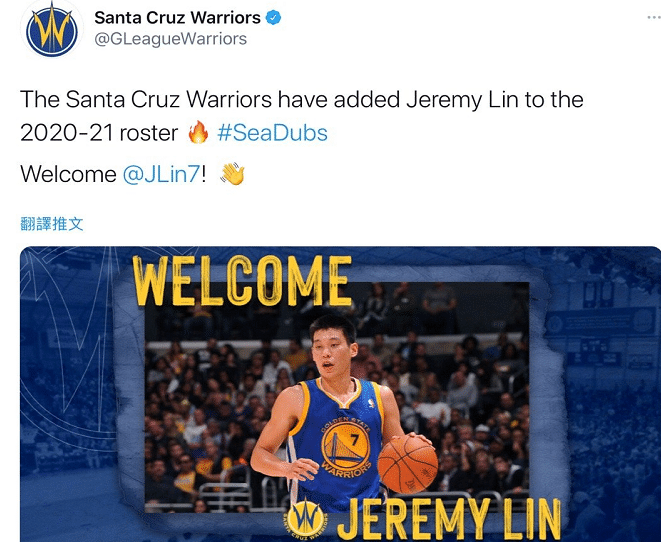This screenshot has width=661, height=542.
Task: Click the waving hand emoji
Action: click(x=232, y=174)
